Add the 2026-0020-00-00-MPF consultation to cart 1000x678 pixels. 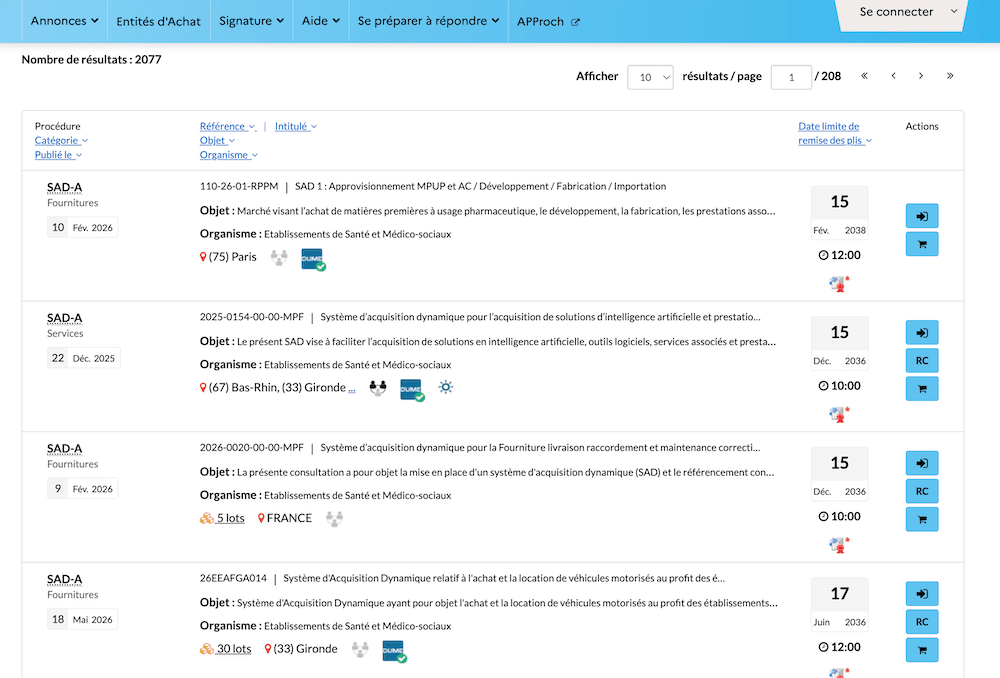[x=922, y=519]
